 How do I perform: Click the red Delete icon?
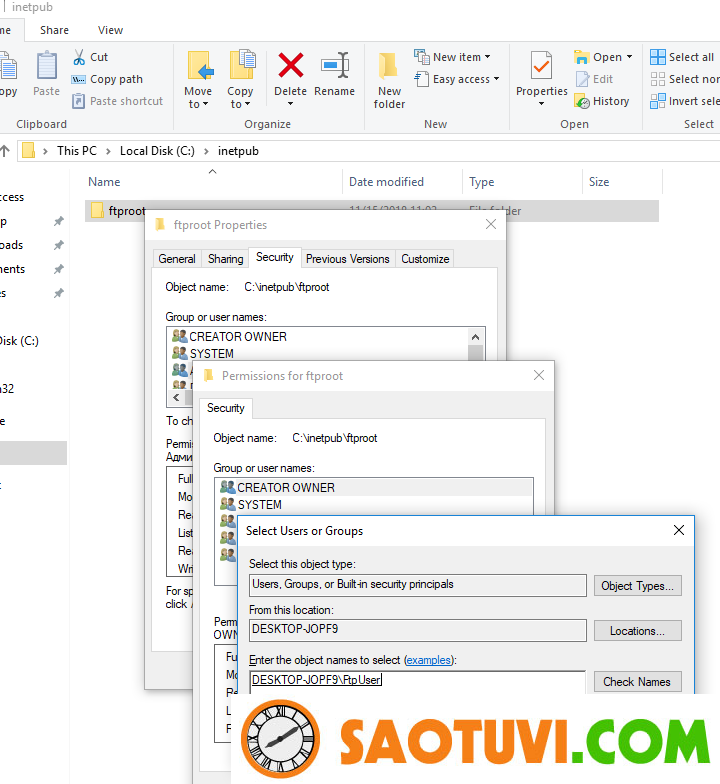(x=290, y=65)
